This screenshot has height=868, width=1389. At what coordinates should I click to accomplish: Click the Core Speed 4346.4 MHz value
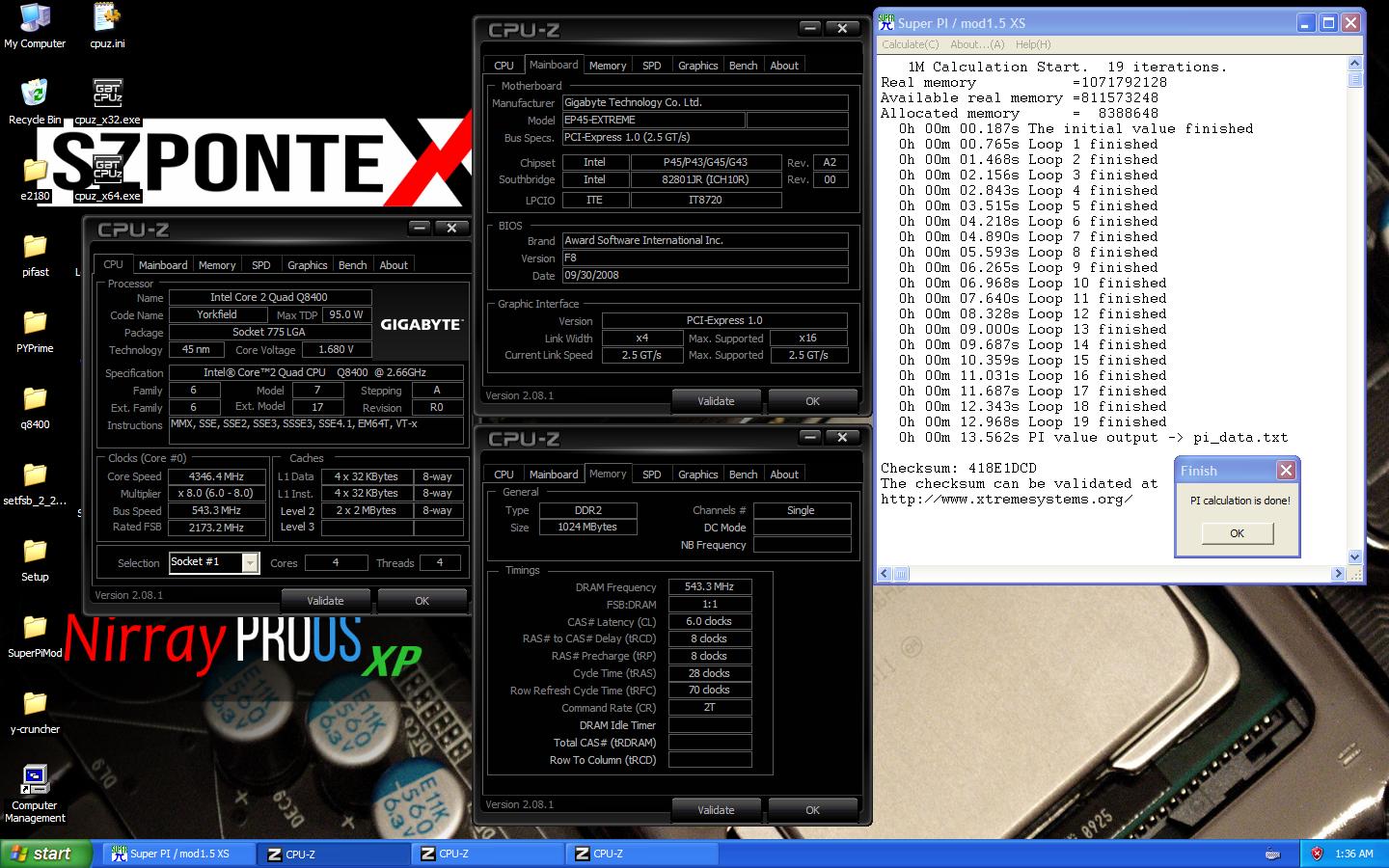point(216,476)
